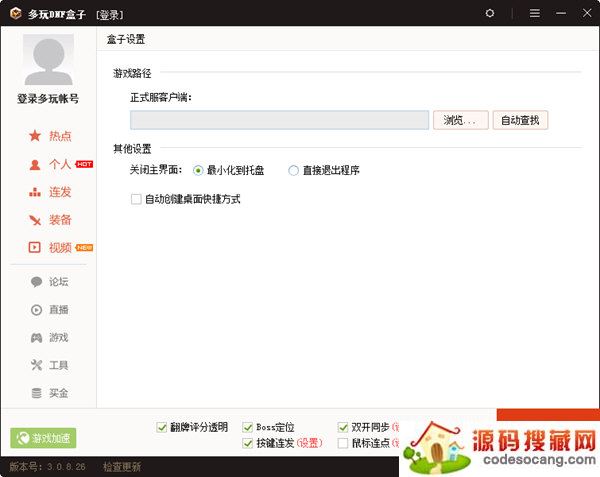The height and width of the screenshot is (477, 600).
Task: Click the person icon beside 个人
Action: pyautogui.click(x=35, y=164)
